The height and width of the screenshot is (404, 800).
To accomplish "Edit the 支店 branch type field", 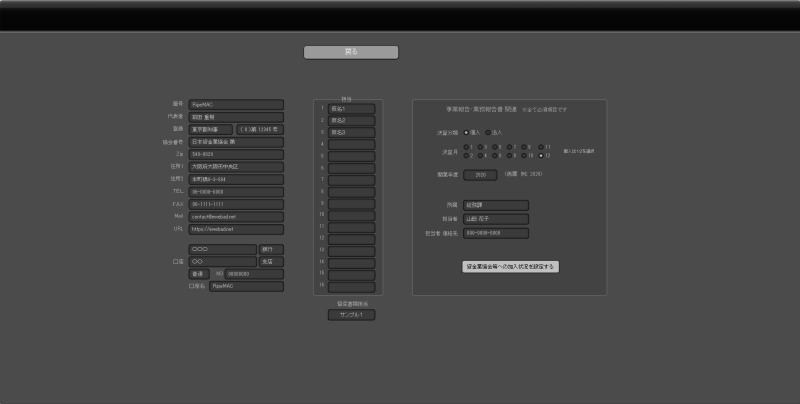I will pyautogui.click(x=271, y=262).
